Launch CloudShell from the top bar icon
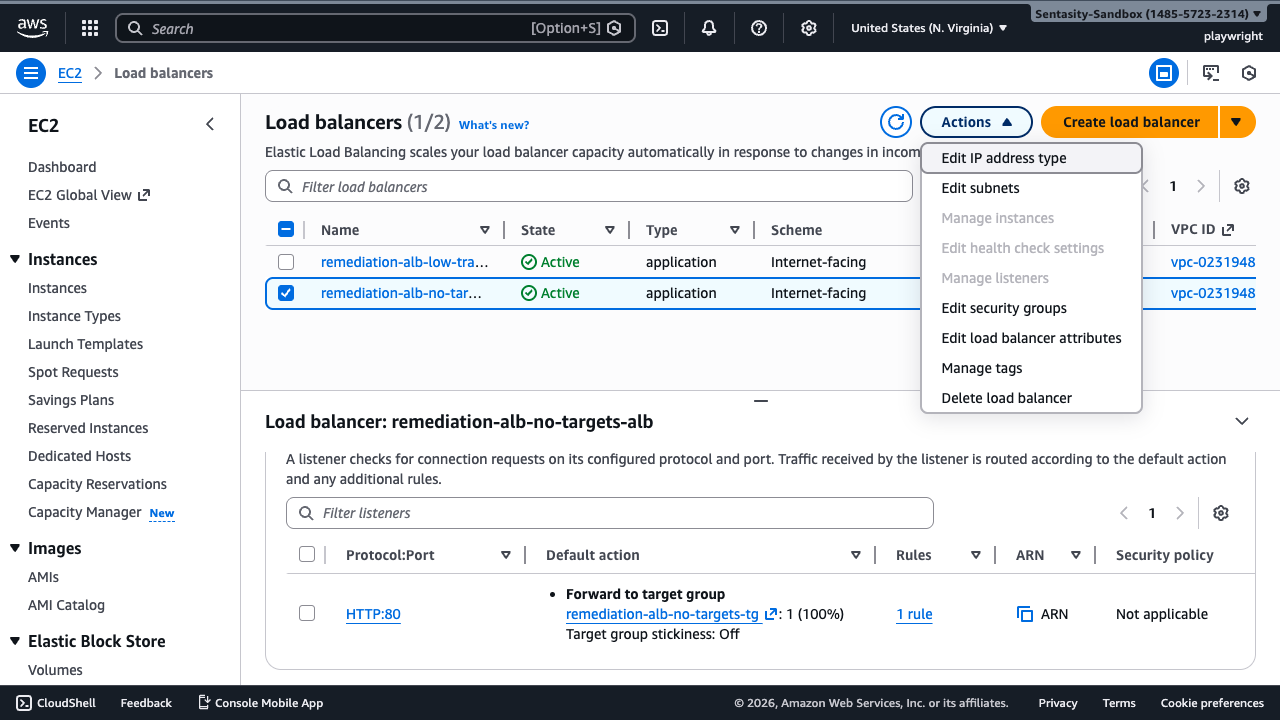 [x=660, y=28]
